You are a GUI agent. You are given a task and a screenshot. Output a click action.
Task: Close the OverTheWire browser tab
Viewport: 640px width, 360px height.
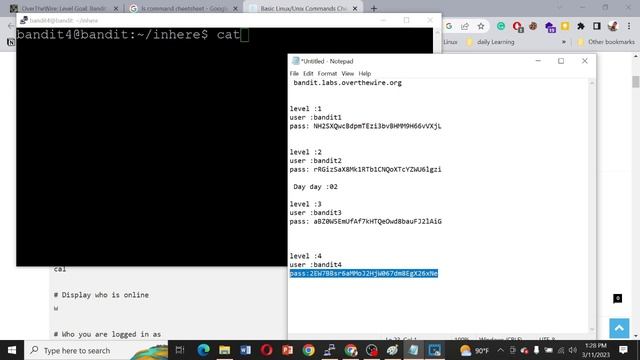tap(116, 8)
